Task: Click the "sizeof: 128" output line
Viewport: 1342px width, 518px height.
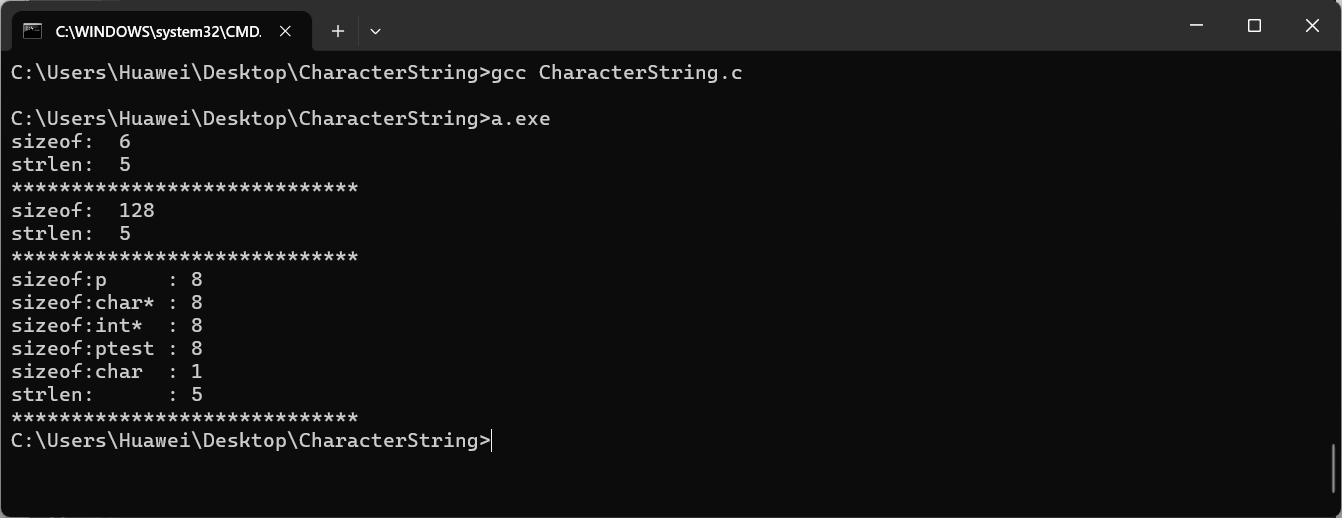Action: coord(83,211)
